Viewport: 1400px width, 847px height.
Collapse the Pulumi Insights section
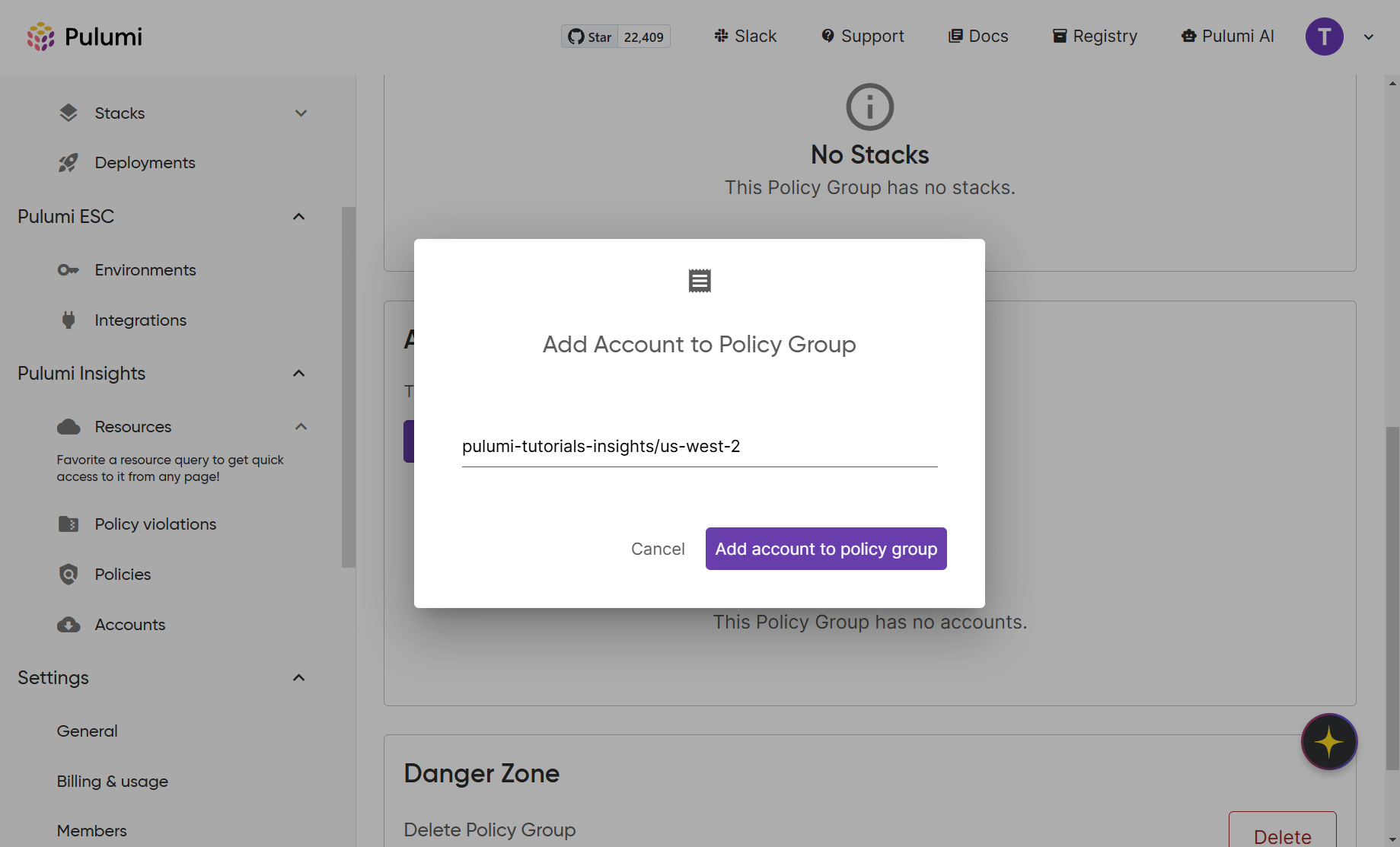pos(298,374)
